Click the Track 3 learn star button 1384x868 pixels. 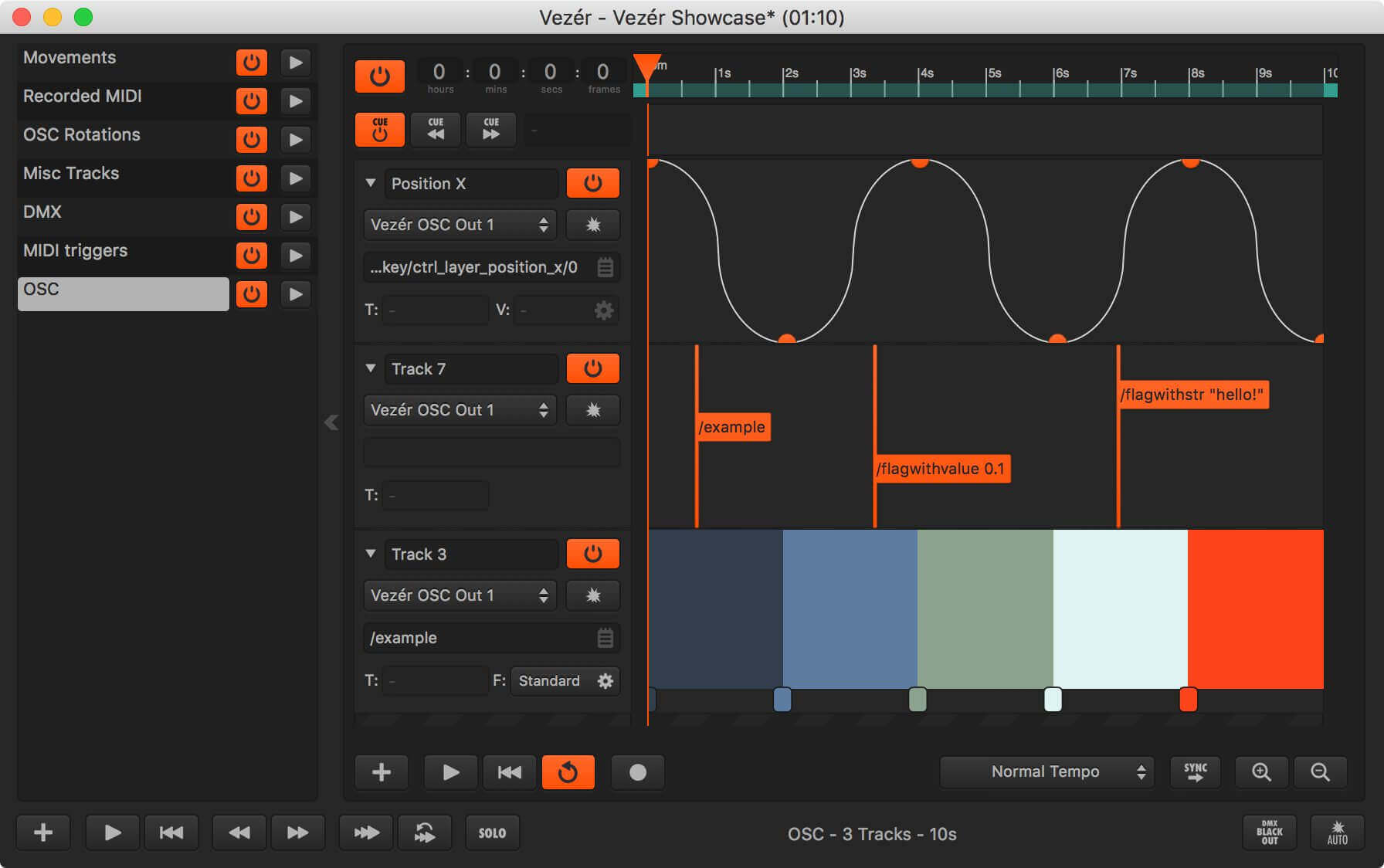[593, 595]
